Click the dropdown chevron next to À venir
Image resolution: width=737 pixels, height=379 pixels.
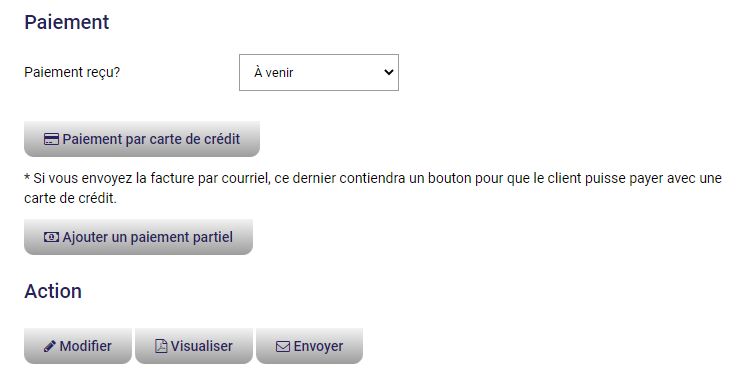[x=388, y=72]
